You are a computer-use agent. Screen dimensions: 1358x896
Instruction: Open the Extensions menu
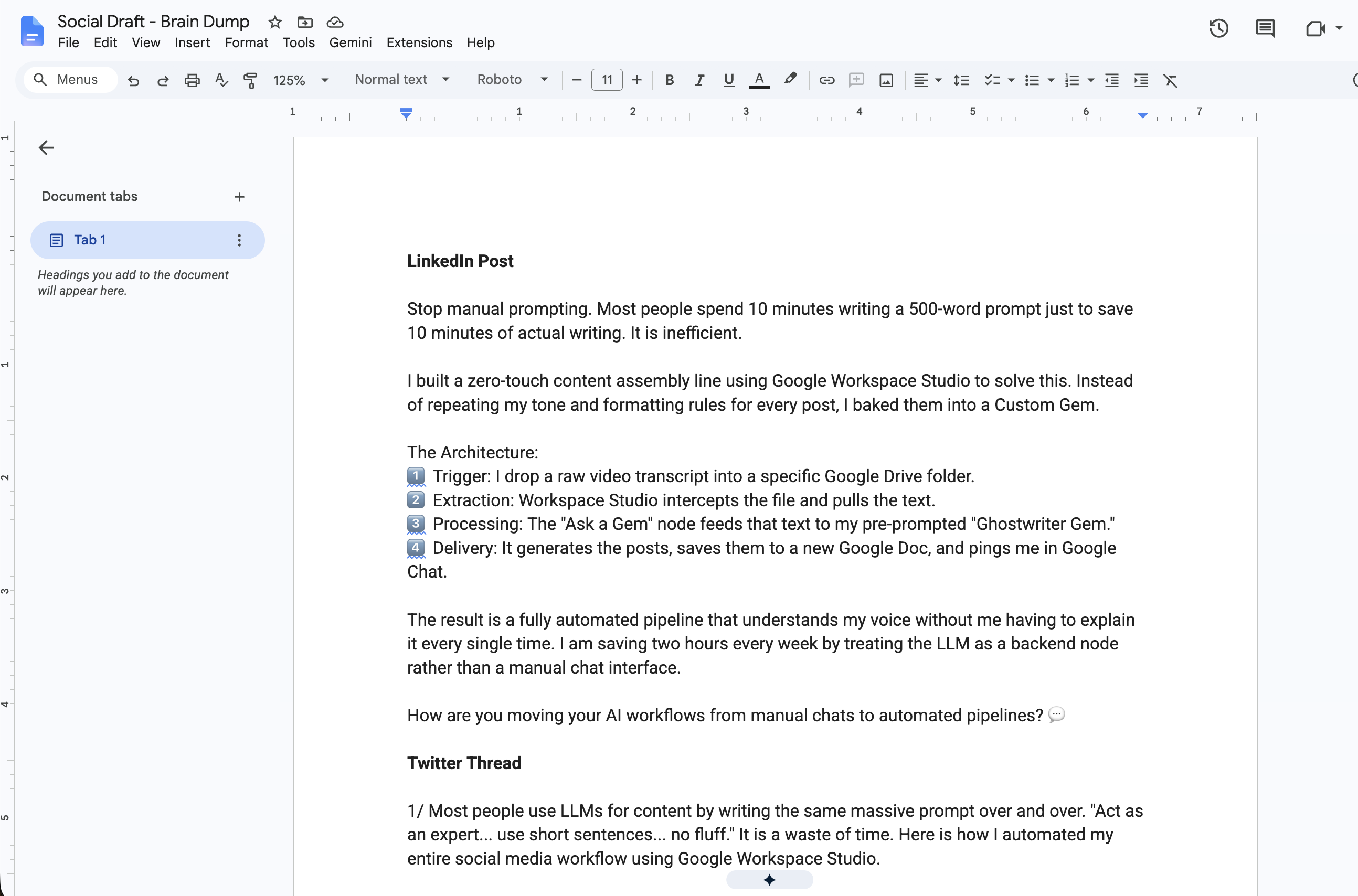pos(419,43)
